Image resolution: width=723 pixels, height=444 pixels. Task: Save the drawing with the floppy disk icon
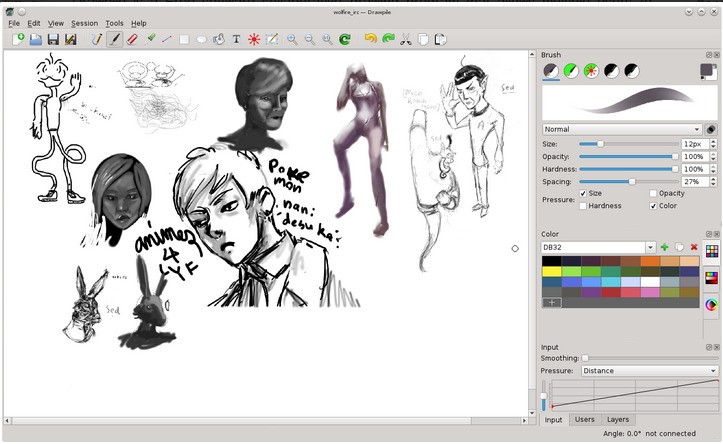[x=53, y=40]
